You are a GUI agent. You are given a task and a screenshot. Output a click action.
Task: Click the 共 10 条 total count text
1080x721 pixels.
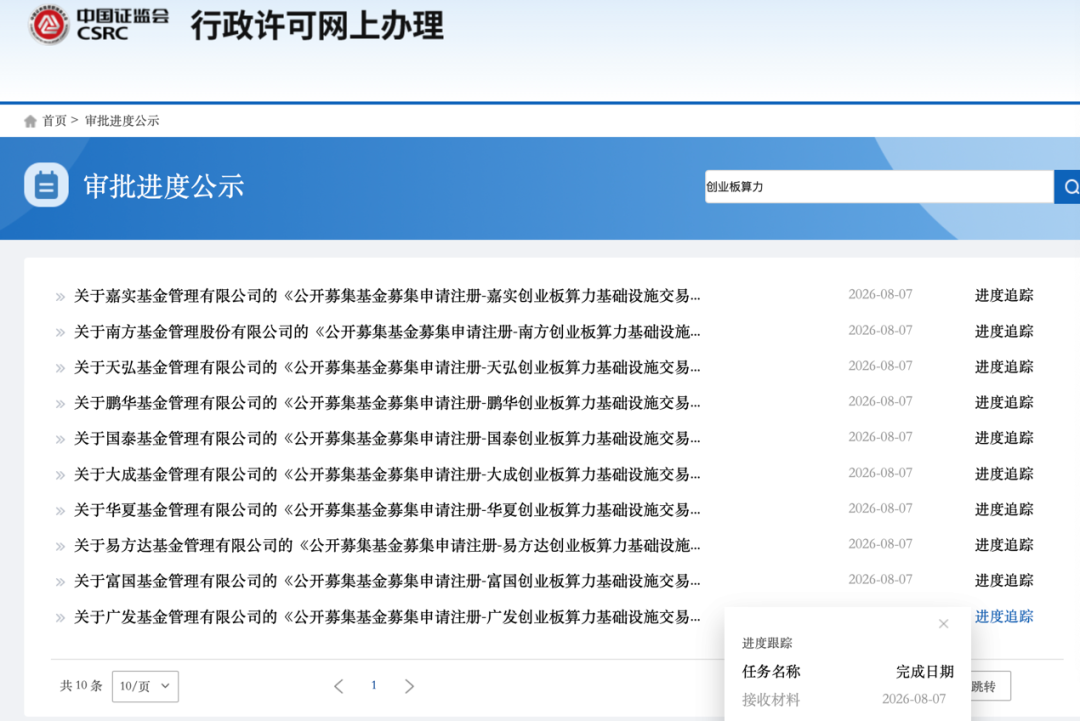pyautogui.click(x=81, y=685)
